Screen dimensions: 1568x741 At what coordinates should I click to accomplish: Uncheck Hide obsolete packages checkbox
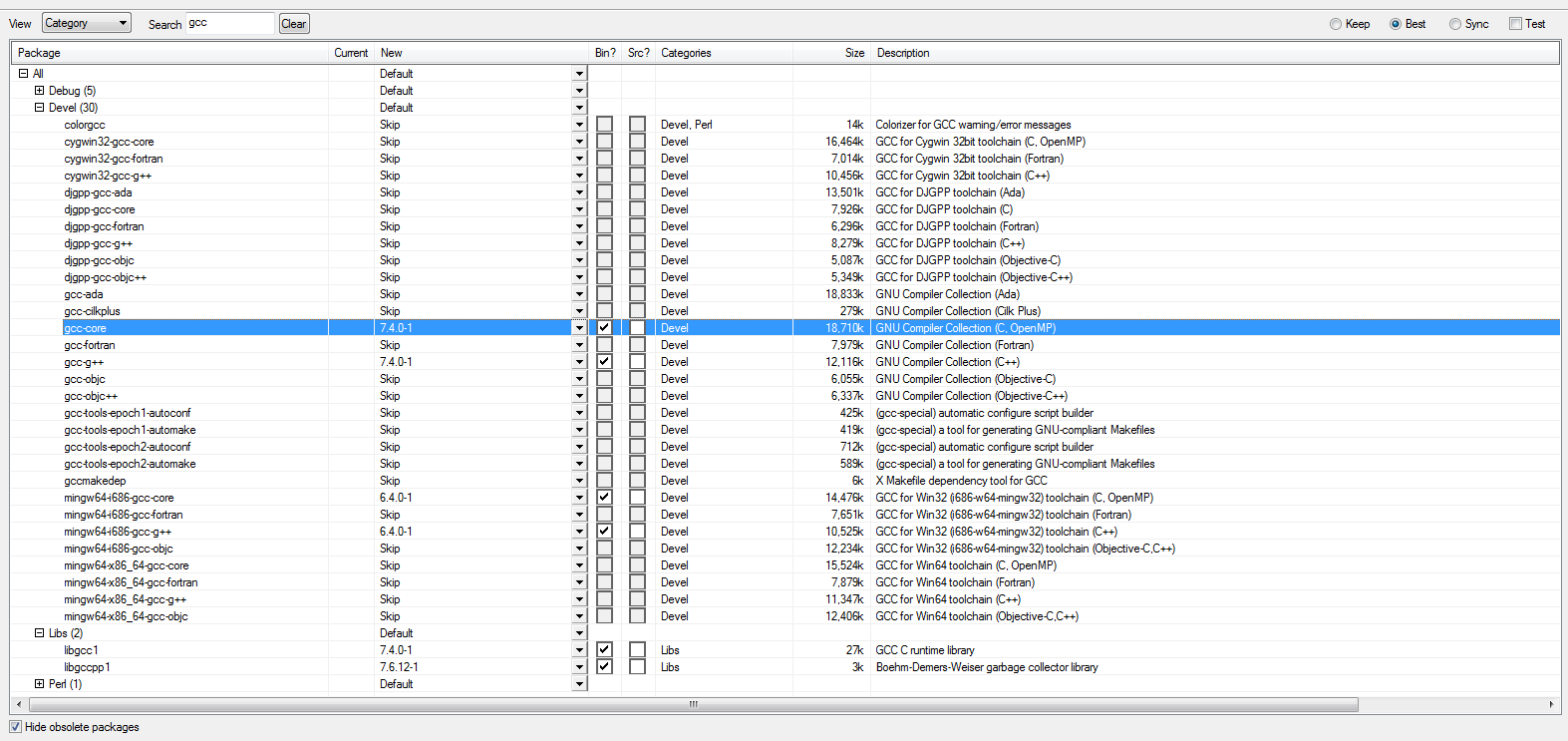(16, 727)
